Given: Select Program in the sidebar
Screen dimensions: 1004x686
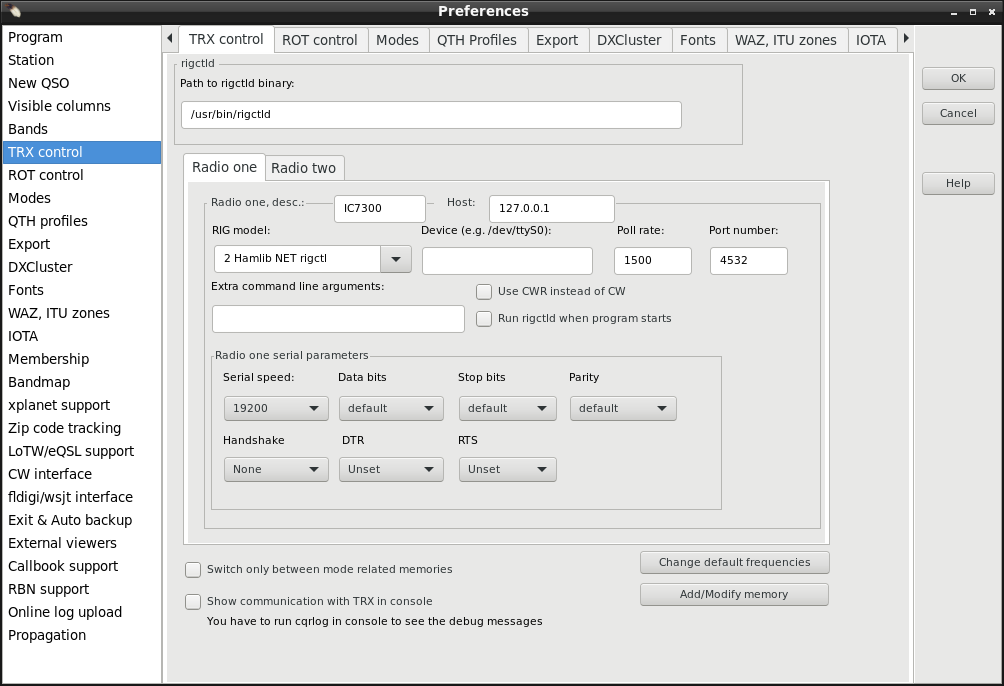Looking at the screenshot, I should pos(82,37).
